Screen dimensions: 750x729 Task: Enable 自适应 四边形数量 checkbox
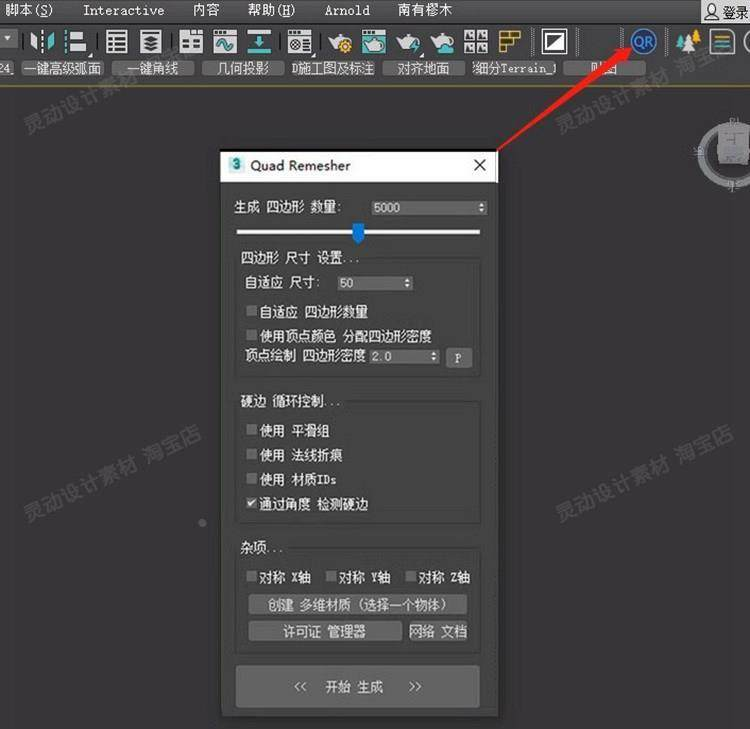pyautogui.click(x=251, y=311)
